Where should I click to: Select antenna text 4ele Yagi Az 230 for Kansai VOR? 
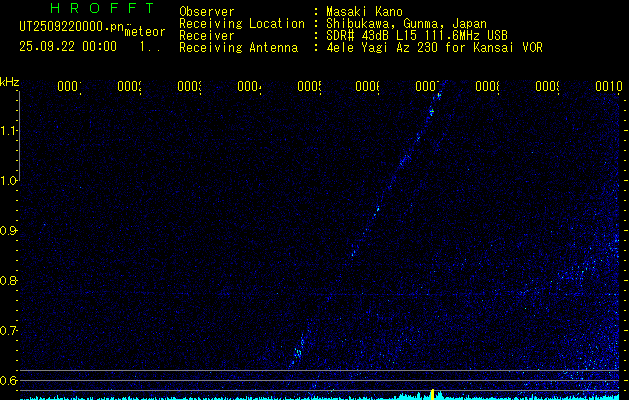click(x=434, y=48)
